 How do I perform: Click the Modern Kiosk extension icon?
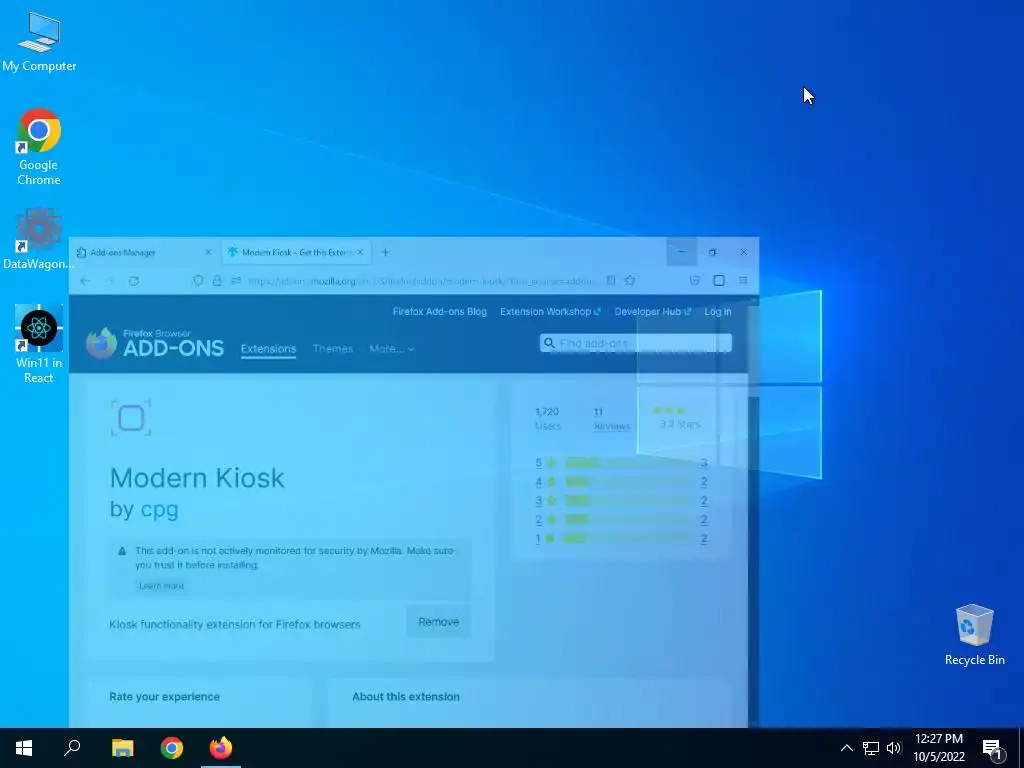131,418
